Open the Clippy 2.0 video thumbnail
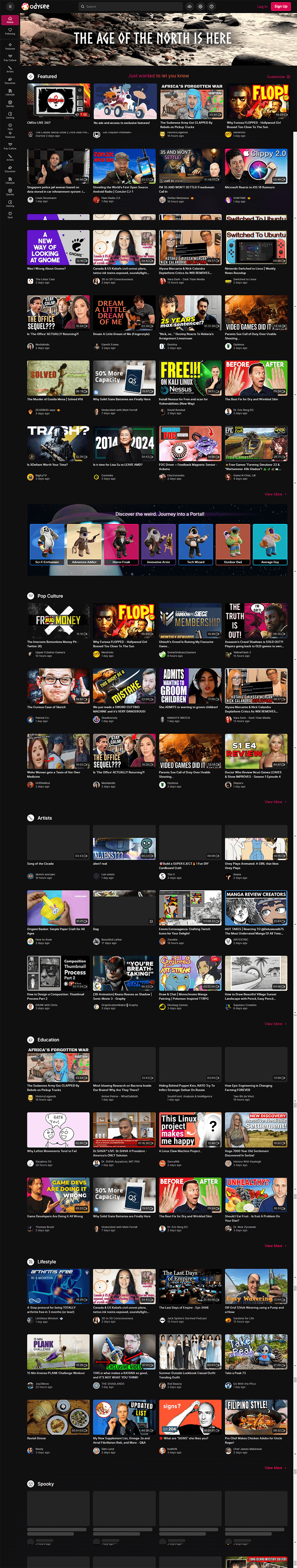Screen dimensions: 297x1568 [x=256, y=166]
